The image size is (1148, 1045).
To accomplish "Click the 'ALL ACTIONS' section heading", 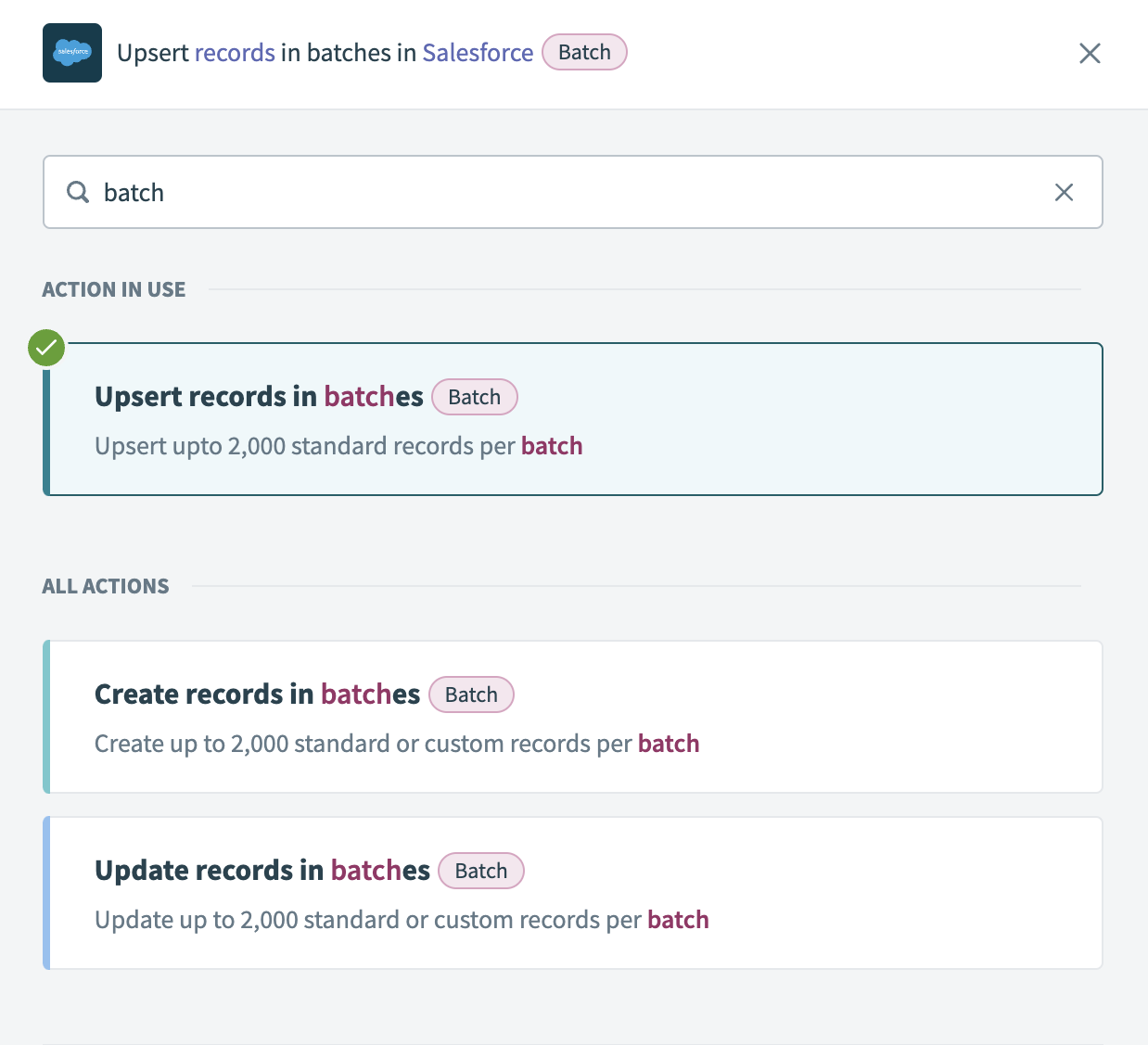I will pos(106,586).
